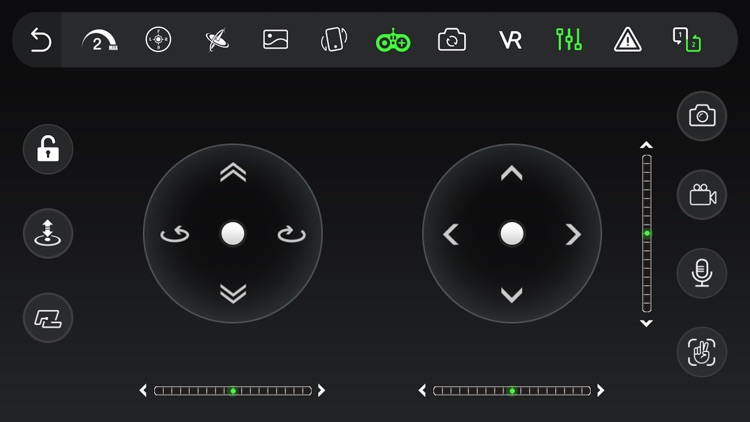
Task: Toggle the green gamepad joystick control
Action: coord(393,40)
